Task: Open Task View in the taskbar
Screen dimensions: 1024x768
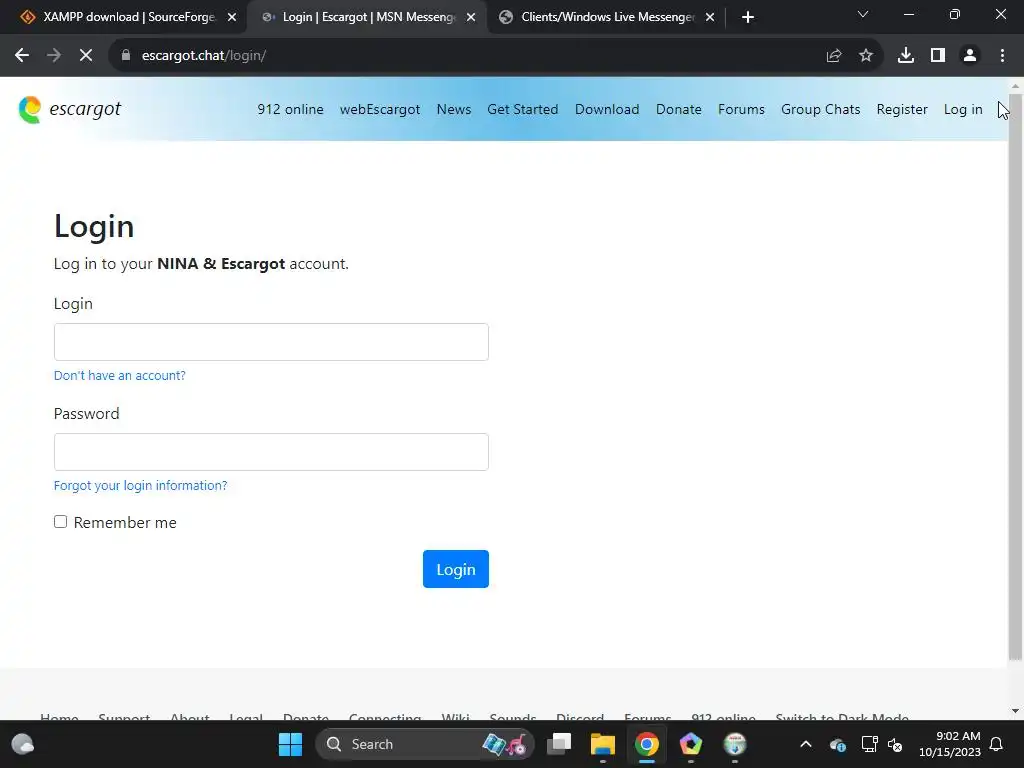Action: pyautogui.click(x=559, y=744)
